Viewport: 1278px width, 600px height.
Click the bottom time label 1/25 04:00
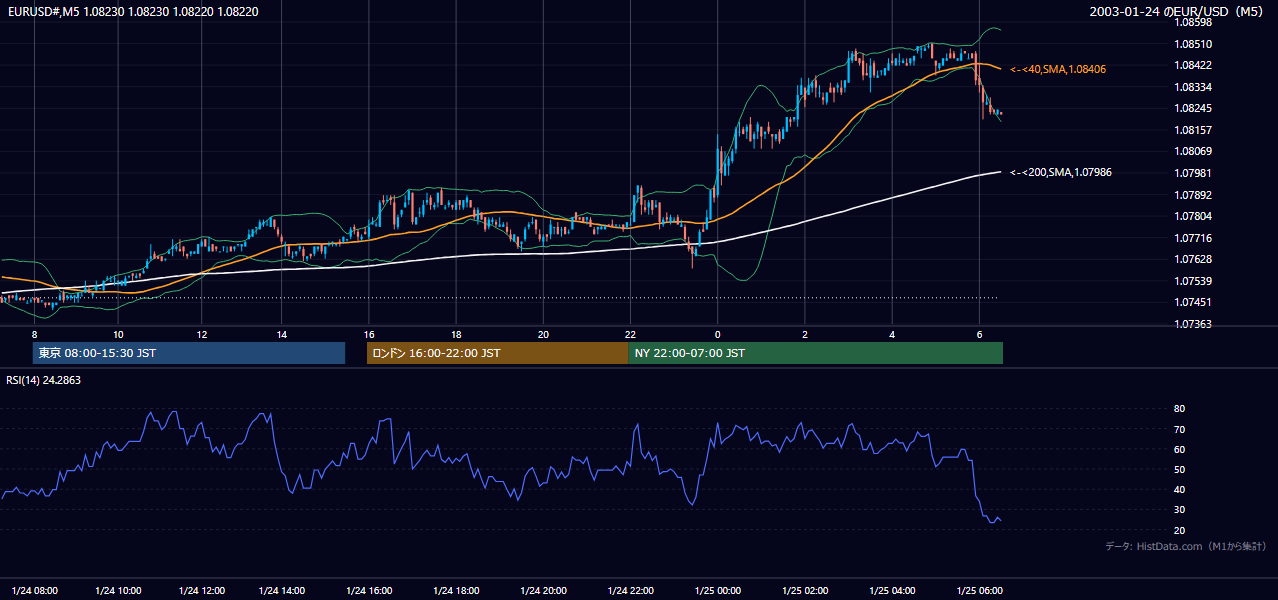pos(892,590)
